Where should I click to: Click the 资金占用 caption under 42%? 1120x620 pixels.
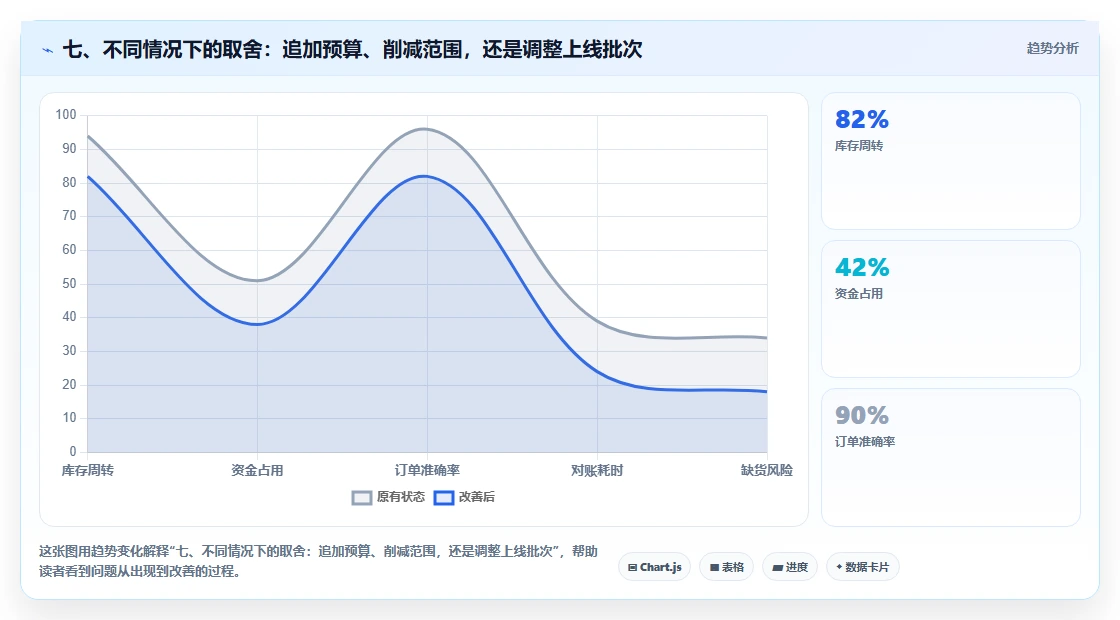click(x=859, y=294)
